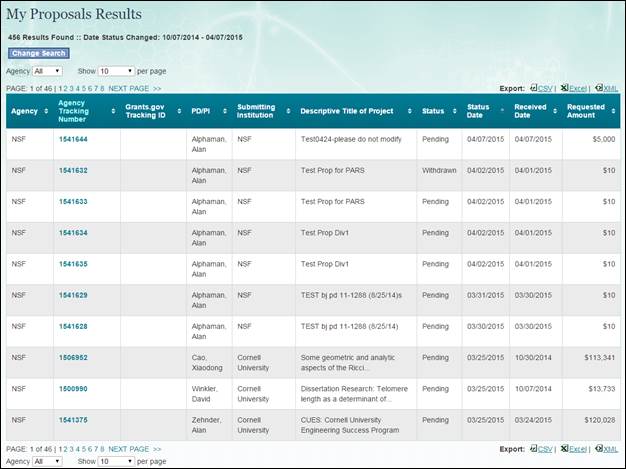Jump to page 8 in top pagination
Viewport: 626px width, 469px height.
101,88
